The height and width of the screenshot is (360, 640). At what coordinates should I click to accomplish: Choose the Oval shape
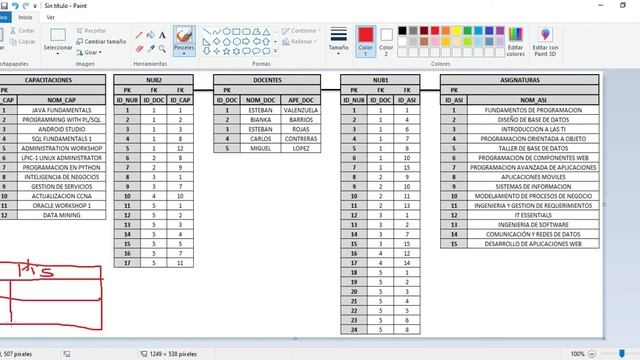click(x=226, y=31)
